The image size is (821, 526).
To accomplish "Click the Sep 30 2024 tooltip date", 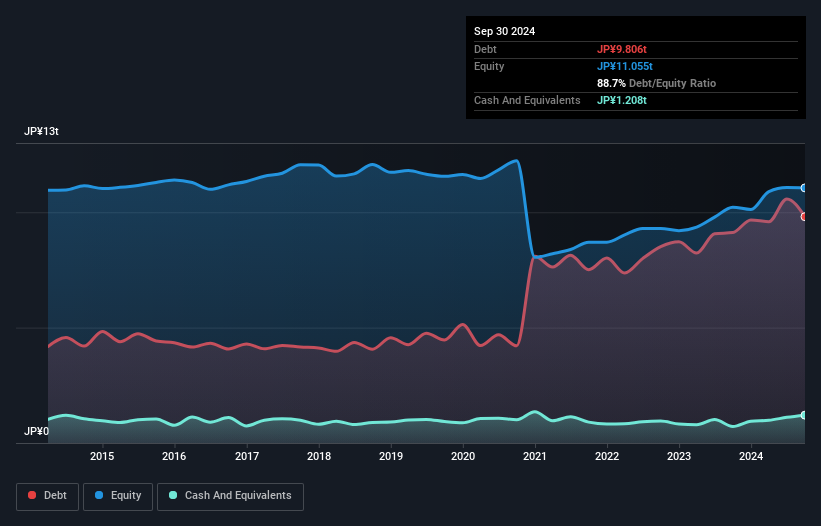I will pyautogui.click(x=504, y=31).
